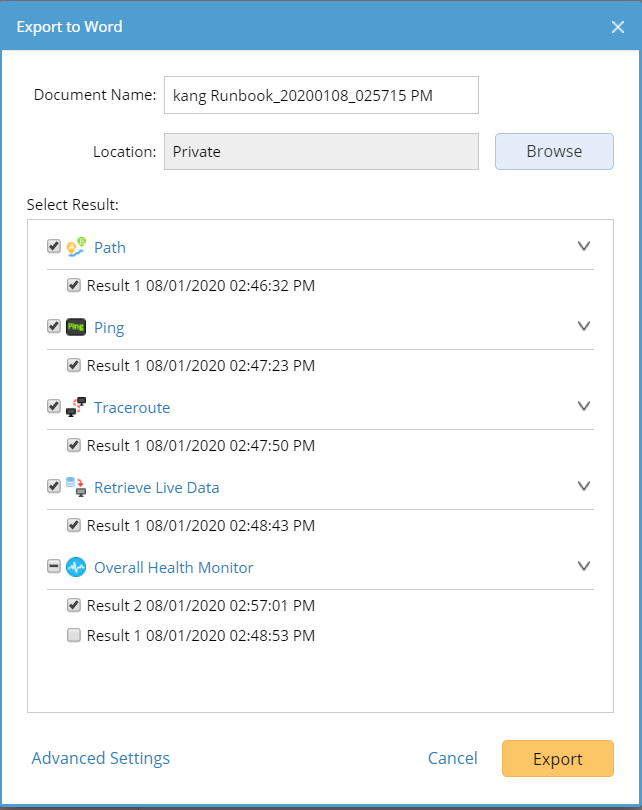This screenshot has height=810, width=642.
Task: Close the Export to Word dialog
Action: click(x=618, y=27)
